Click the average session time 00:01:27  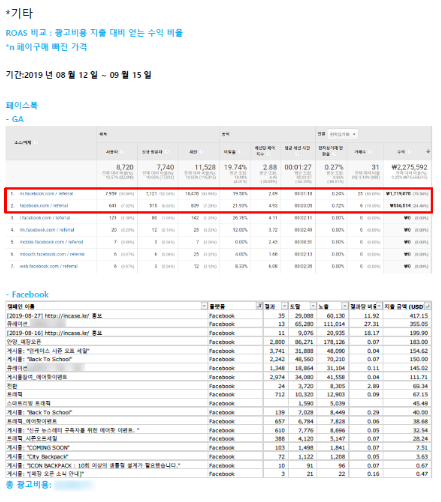point(298,167)
